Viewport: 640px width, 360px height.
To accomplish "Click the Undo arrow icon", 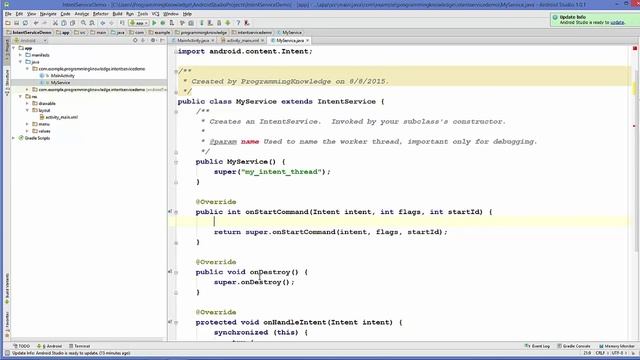I will tap(36, 23).
